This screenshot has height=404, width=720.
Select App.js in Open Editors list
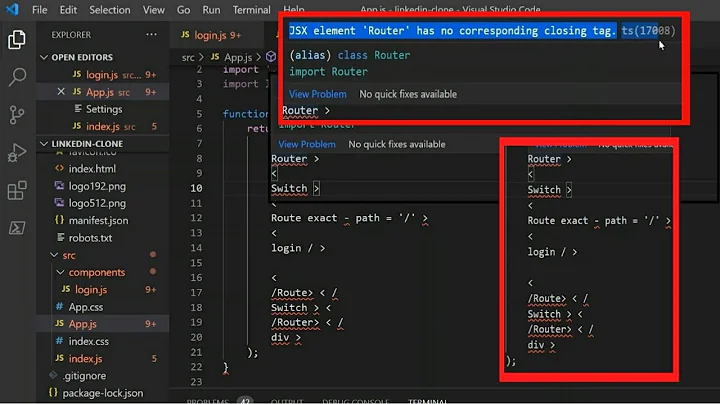(103, 92)
